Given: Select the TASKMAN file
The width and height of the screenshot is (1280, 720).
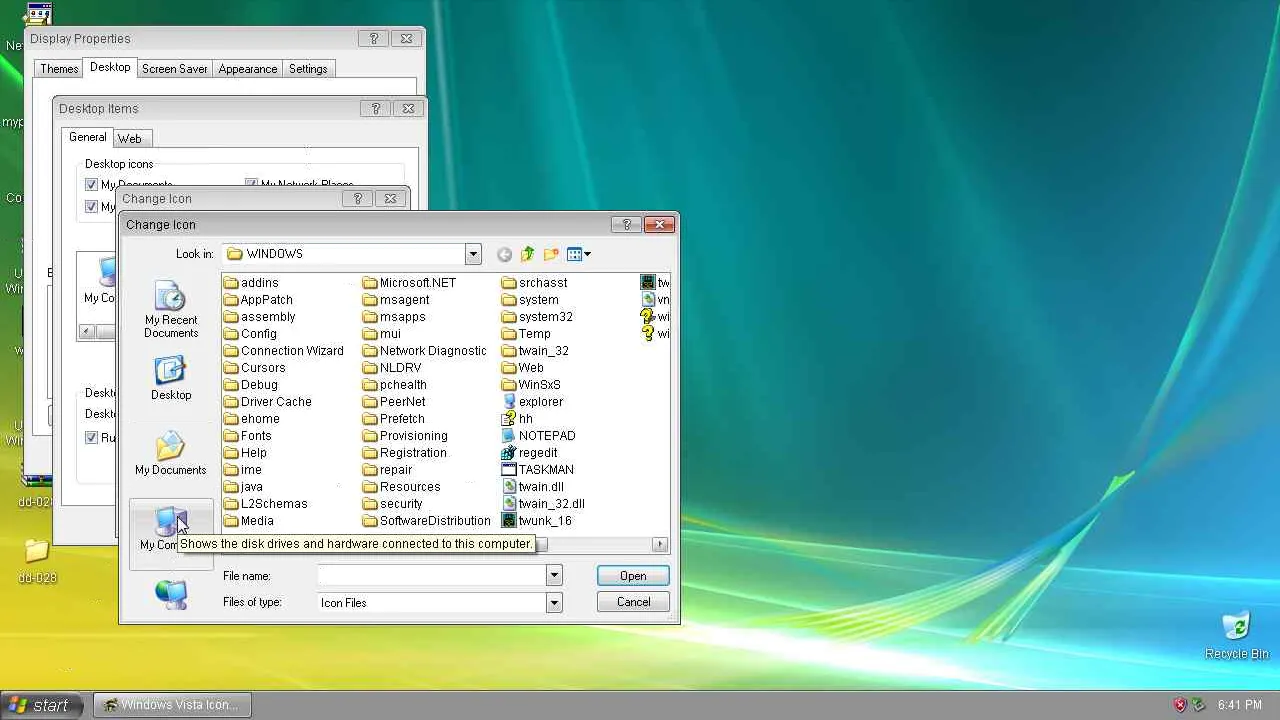Looking at the screenshot, I should (x=538, y=470).
